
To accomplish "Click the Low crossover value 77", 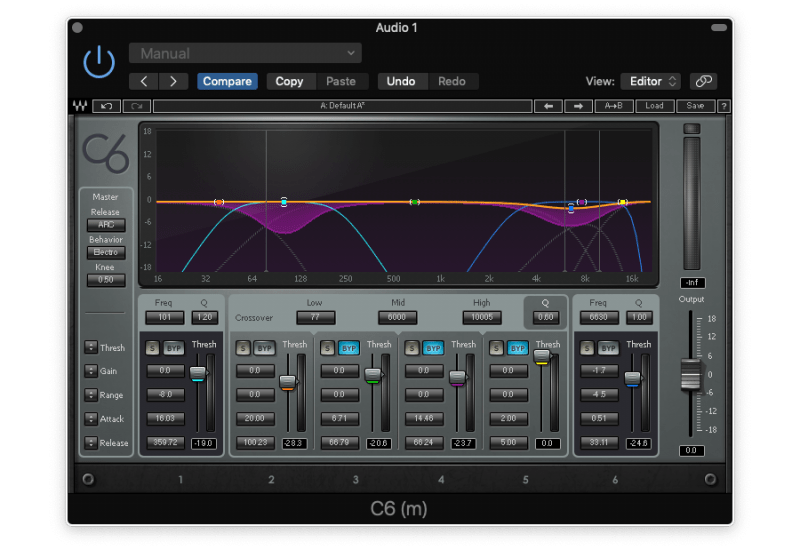I will point(316,317).
